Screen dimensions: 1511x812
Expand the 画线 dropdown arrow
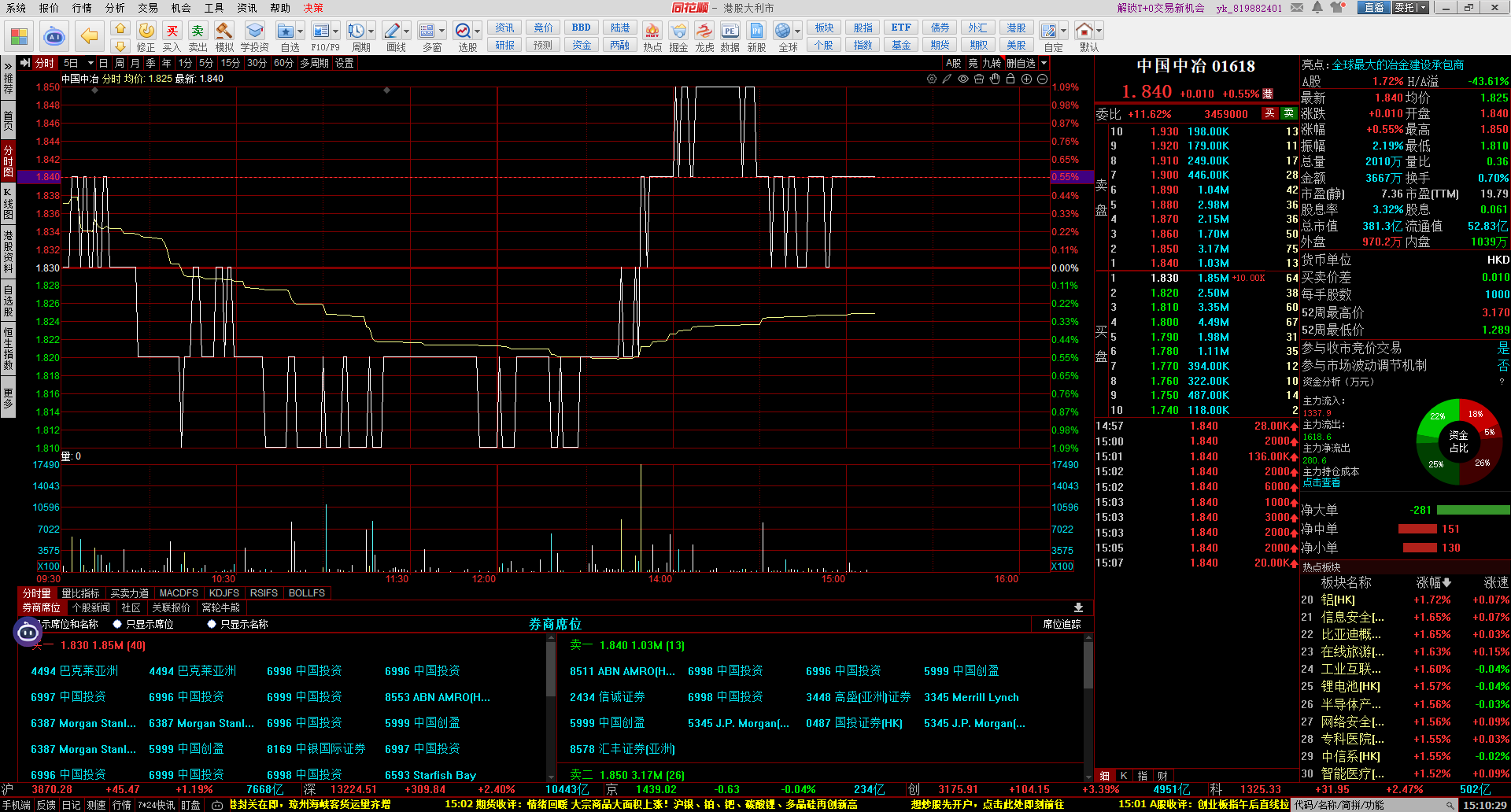(x=406, y=31)
